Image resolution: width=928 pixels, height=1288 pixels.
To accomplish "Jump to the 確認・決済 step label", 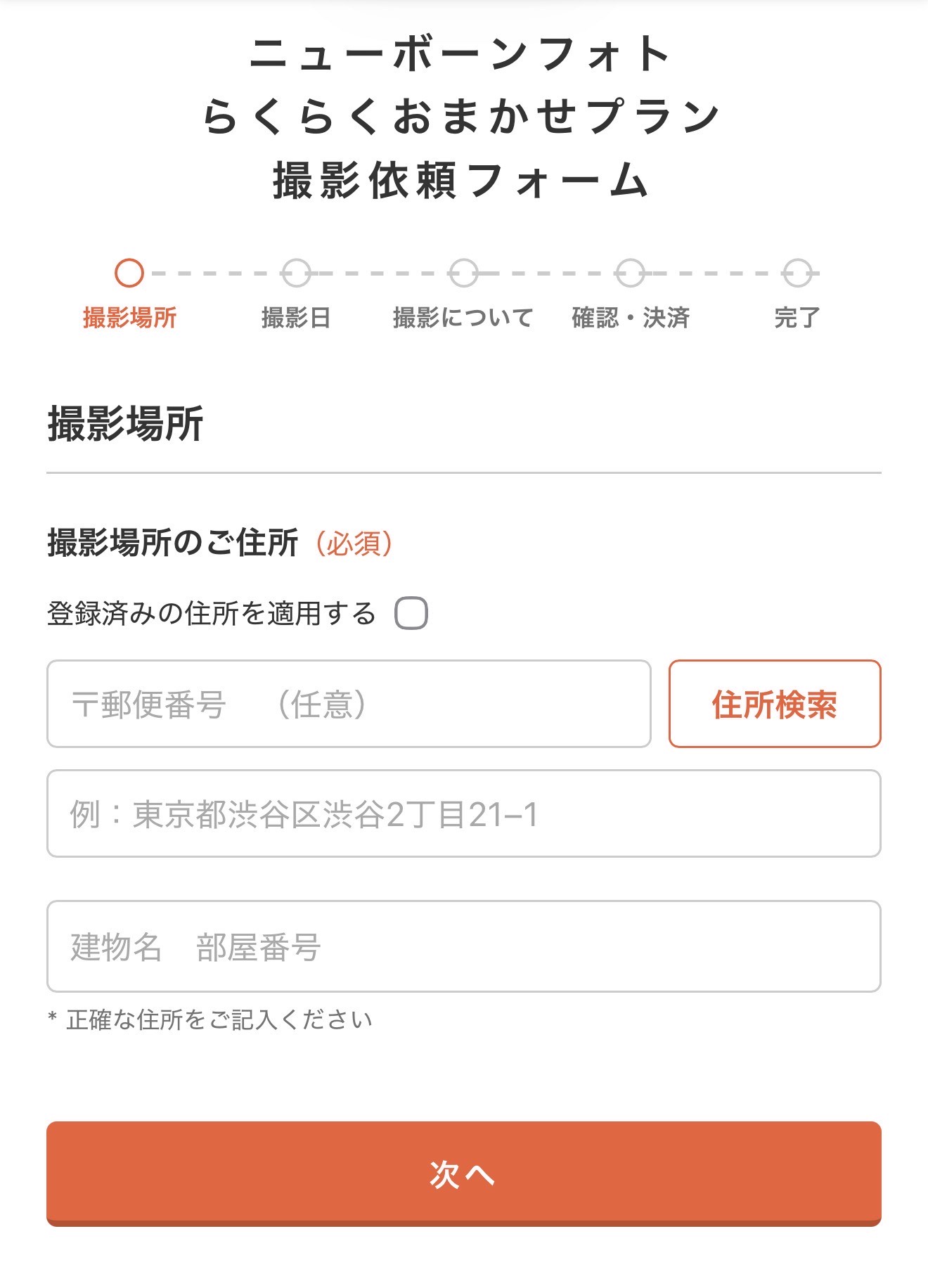I will tap(630, 318).
